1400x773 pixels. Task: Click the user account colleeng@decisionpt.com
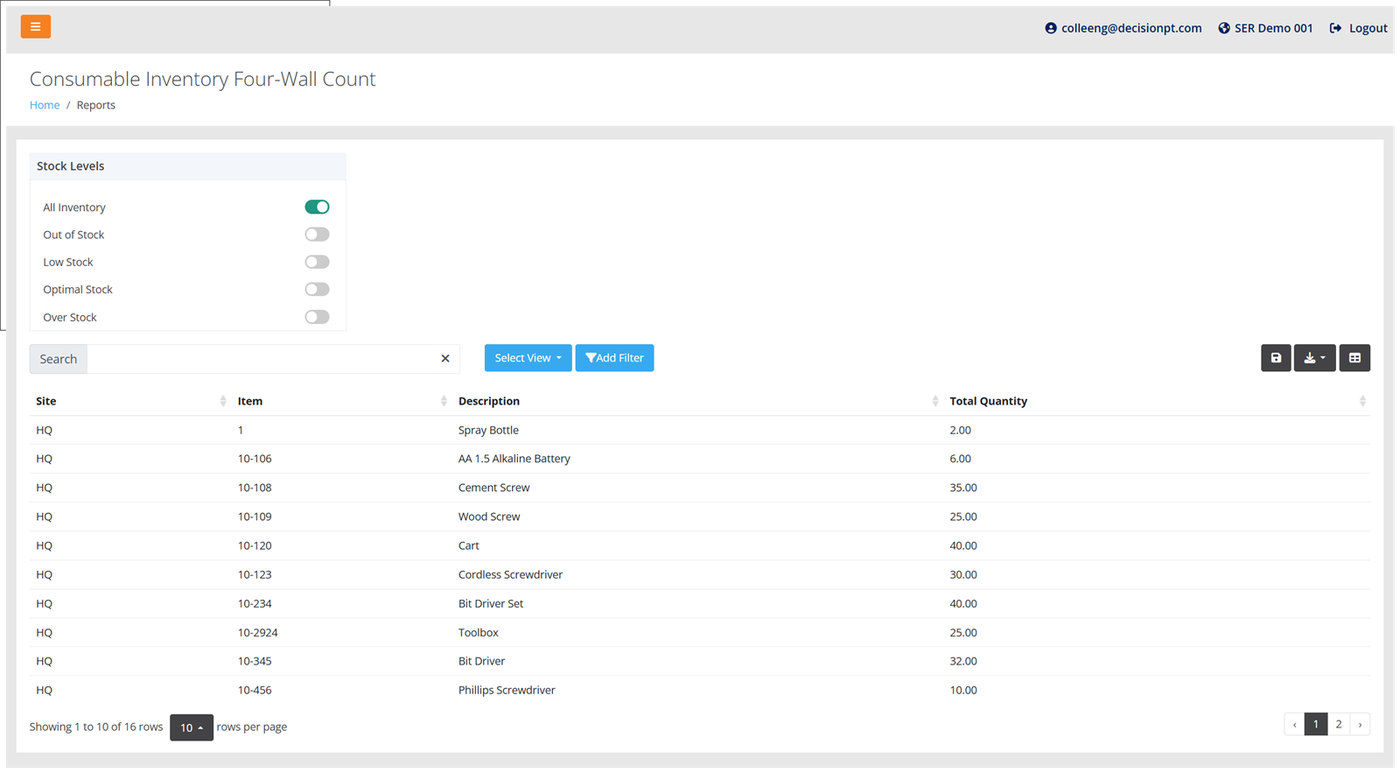coord(1123,28)
